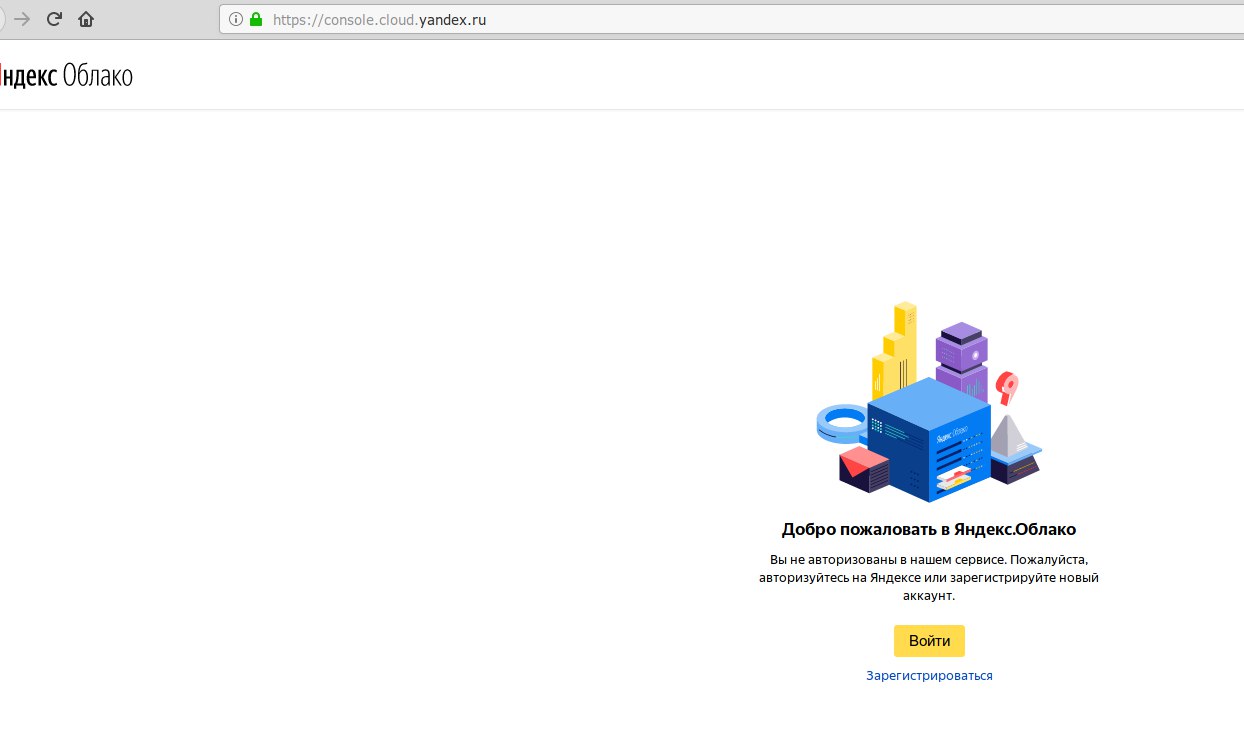Open the Яндекс Облако logo link
This screenshot has width=1244, height=748.
pyautogui.click(x=65, y=75)
